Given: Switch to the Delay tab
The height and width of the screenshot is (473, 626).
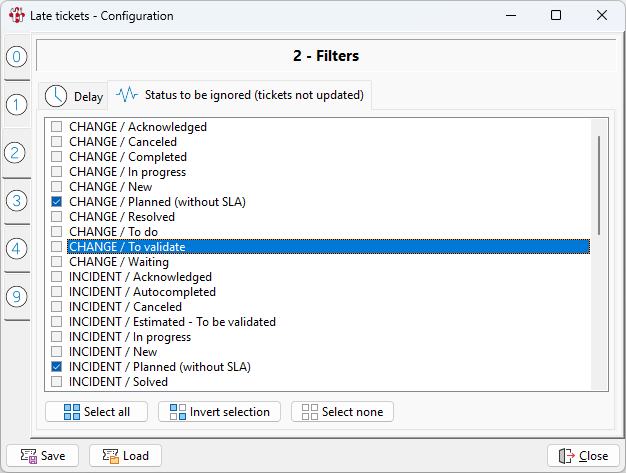Looking at the screenshot, I should pos(75,96).
